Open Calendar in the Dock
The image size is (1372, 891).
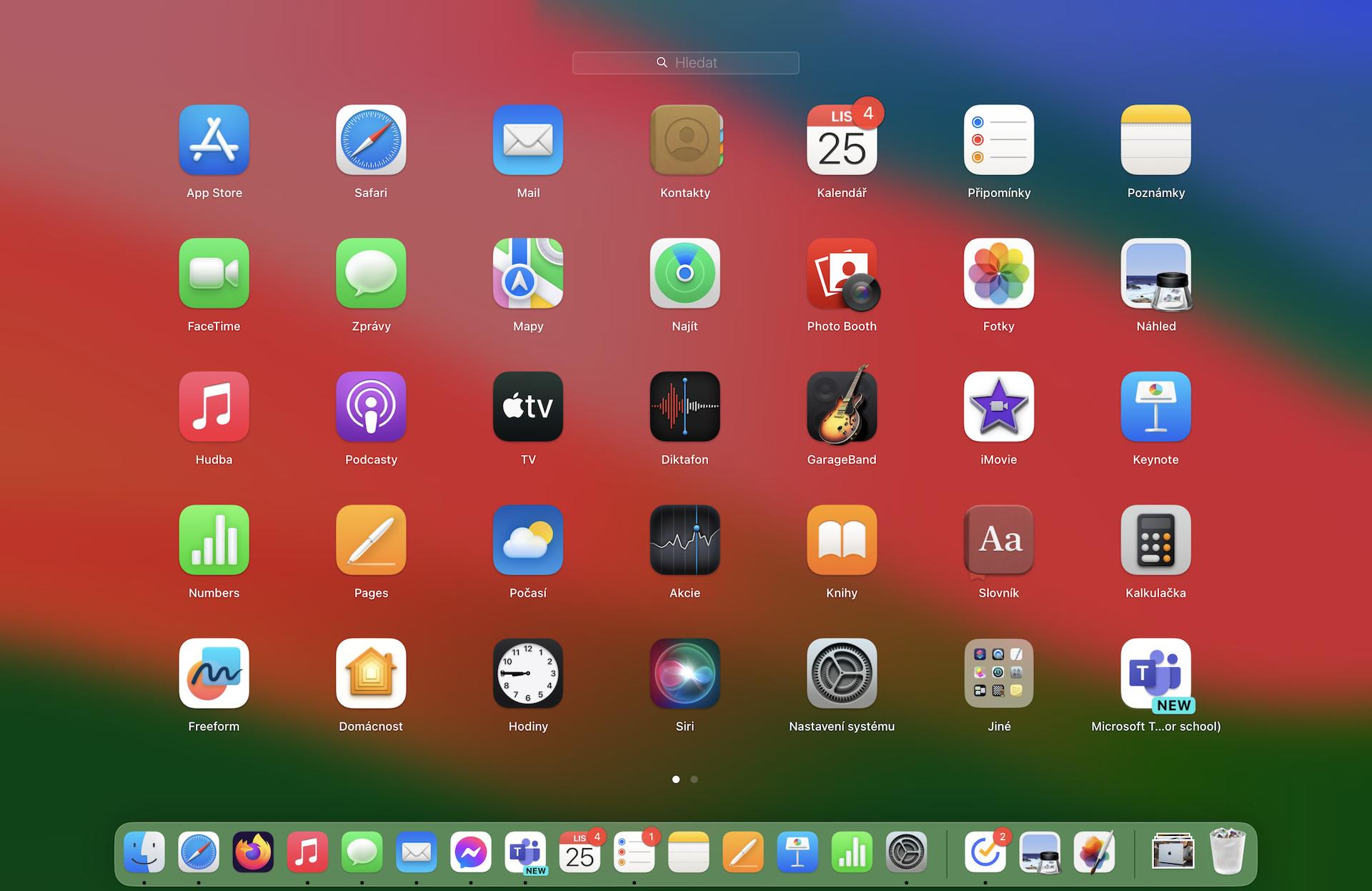580,852
